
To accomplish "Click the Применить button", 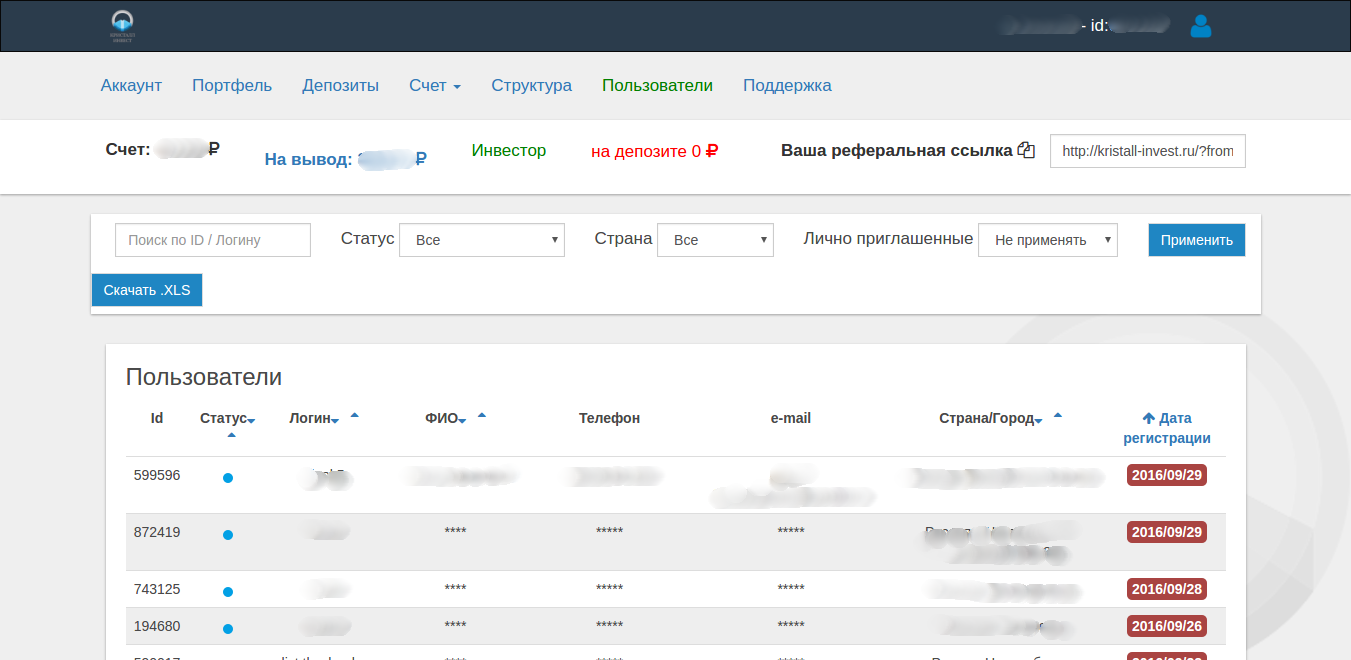I will coord(1197,240).
